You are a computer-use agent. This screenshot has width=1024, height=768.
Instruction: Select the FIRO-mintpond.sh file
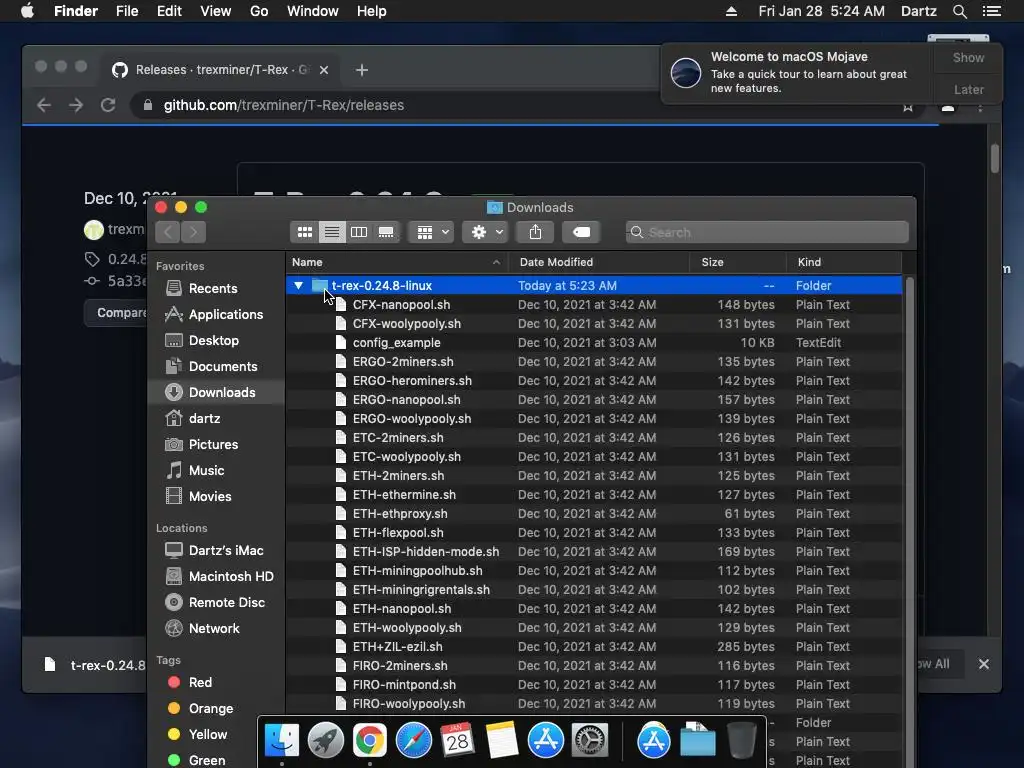[x=594, y=684]
